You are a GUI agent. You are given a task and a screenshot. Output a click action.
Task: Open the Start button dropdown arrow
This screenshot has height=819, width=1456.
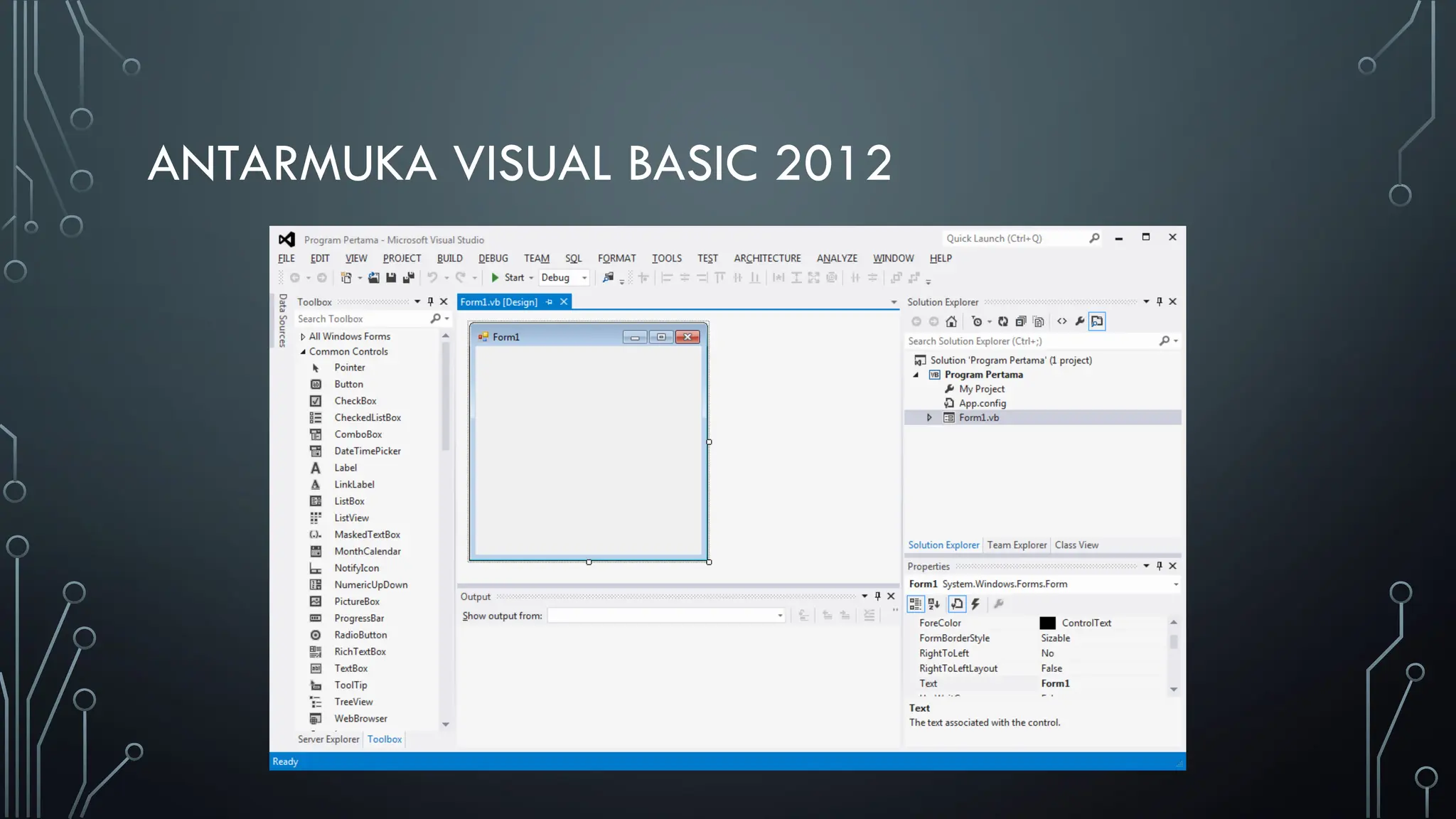530,278
